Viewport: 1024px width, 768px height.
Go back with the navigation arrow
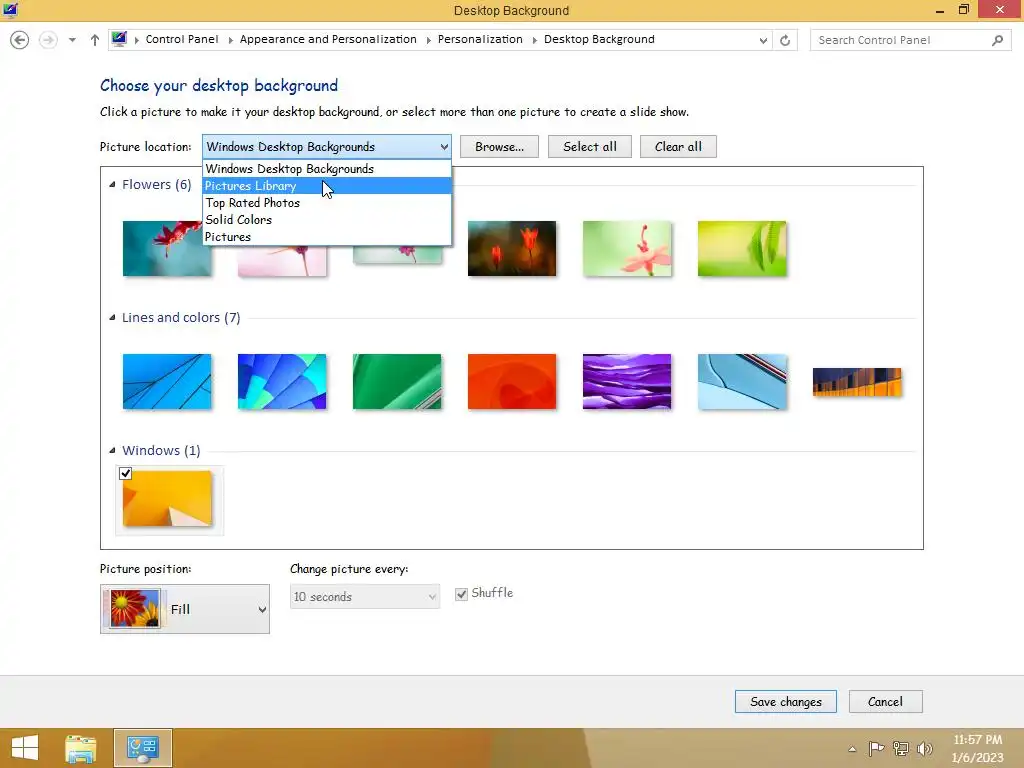point(20,40)
